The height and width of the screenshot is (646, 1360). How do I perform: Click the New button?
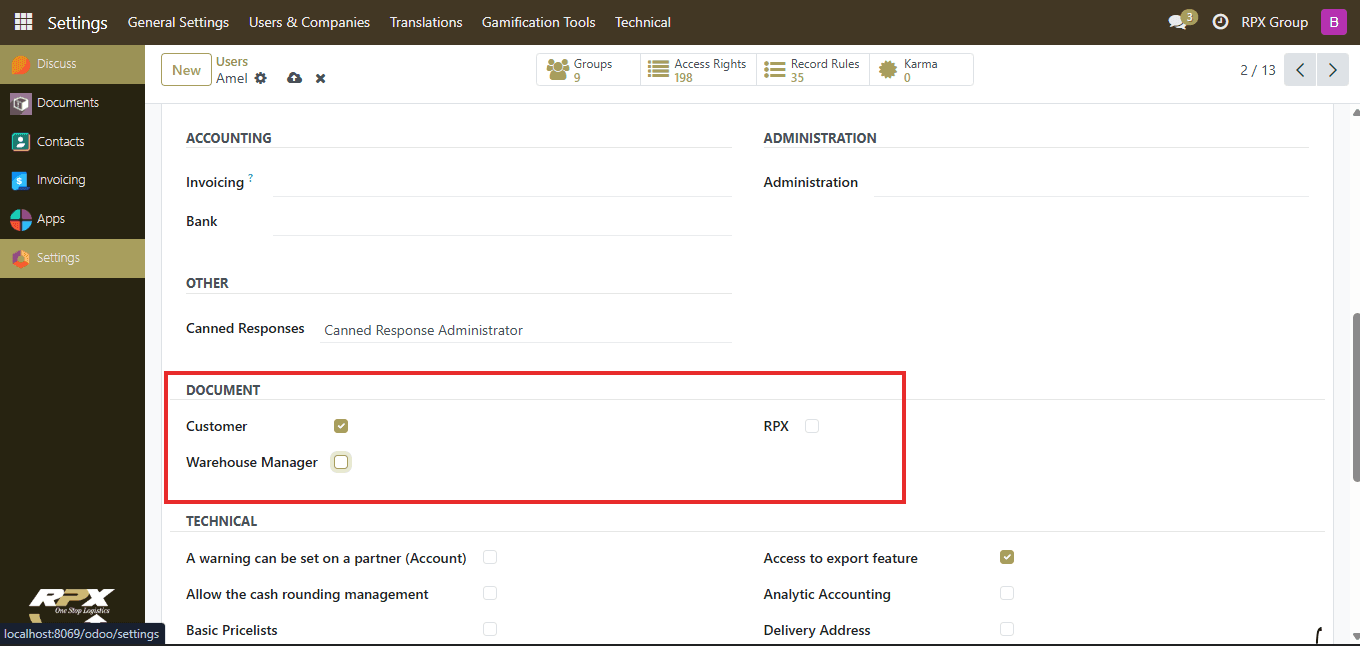click(x=186, y=70)
